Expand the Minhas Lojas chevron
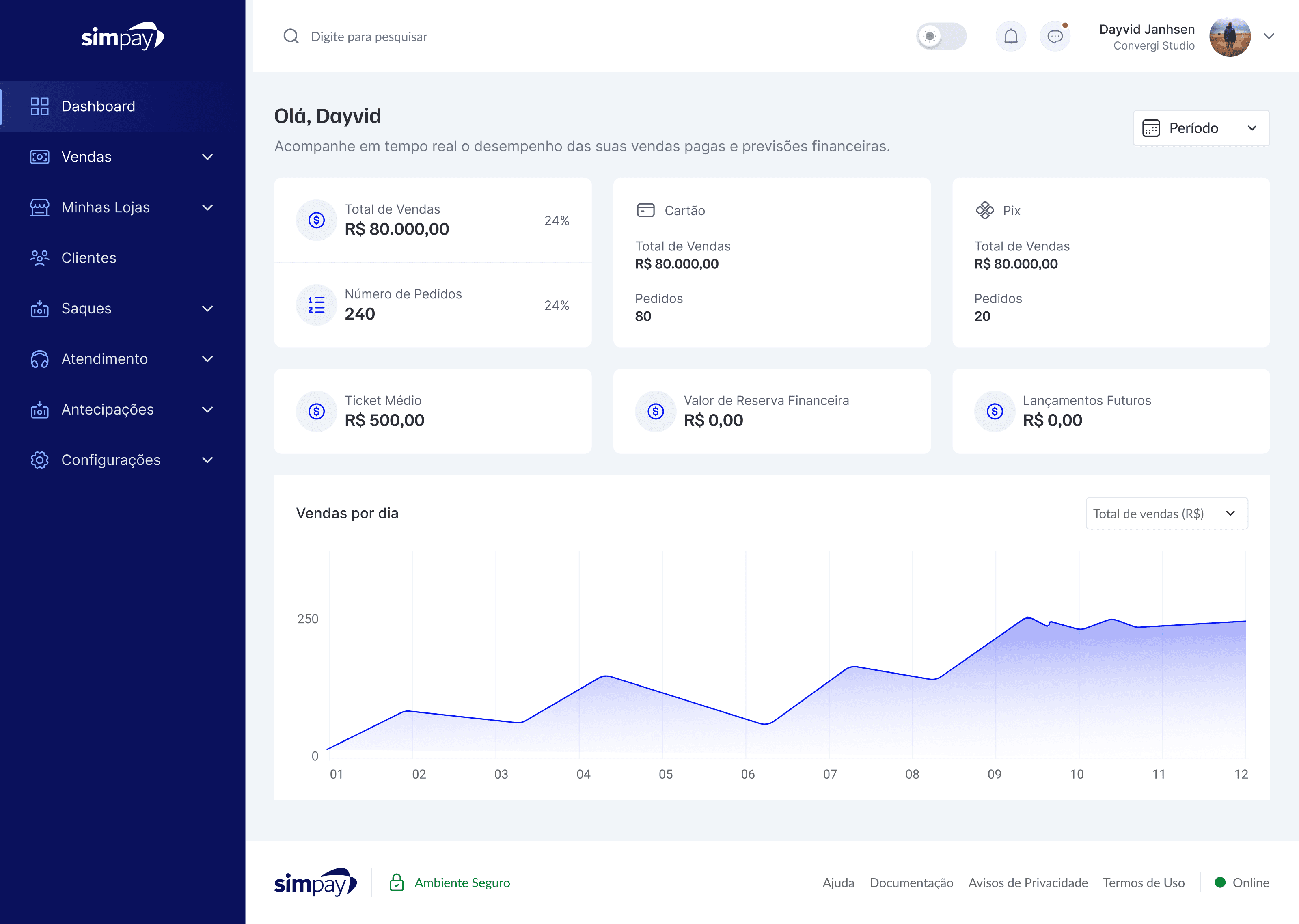 click(x=207, y=208)
